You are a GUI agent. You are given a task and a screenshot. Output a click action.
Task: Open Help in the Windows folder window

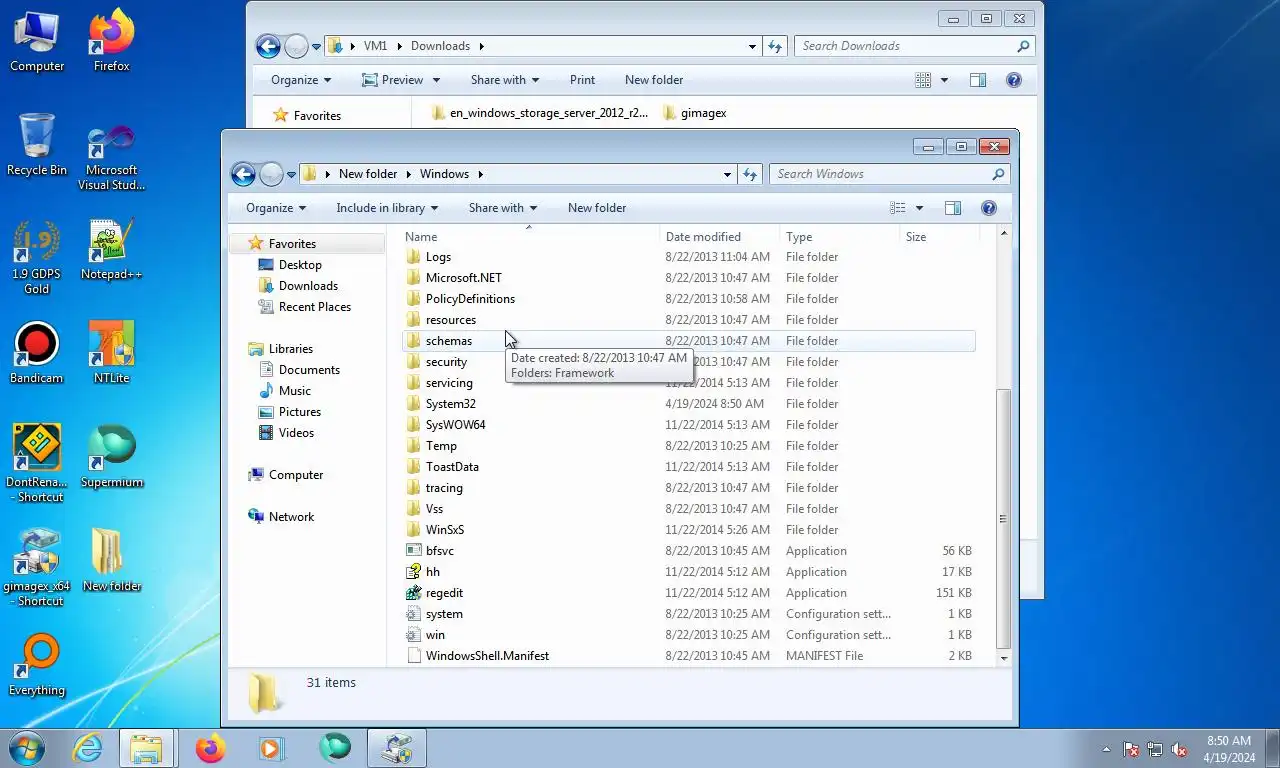point(989,208)
